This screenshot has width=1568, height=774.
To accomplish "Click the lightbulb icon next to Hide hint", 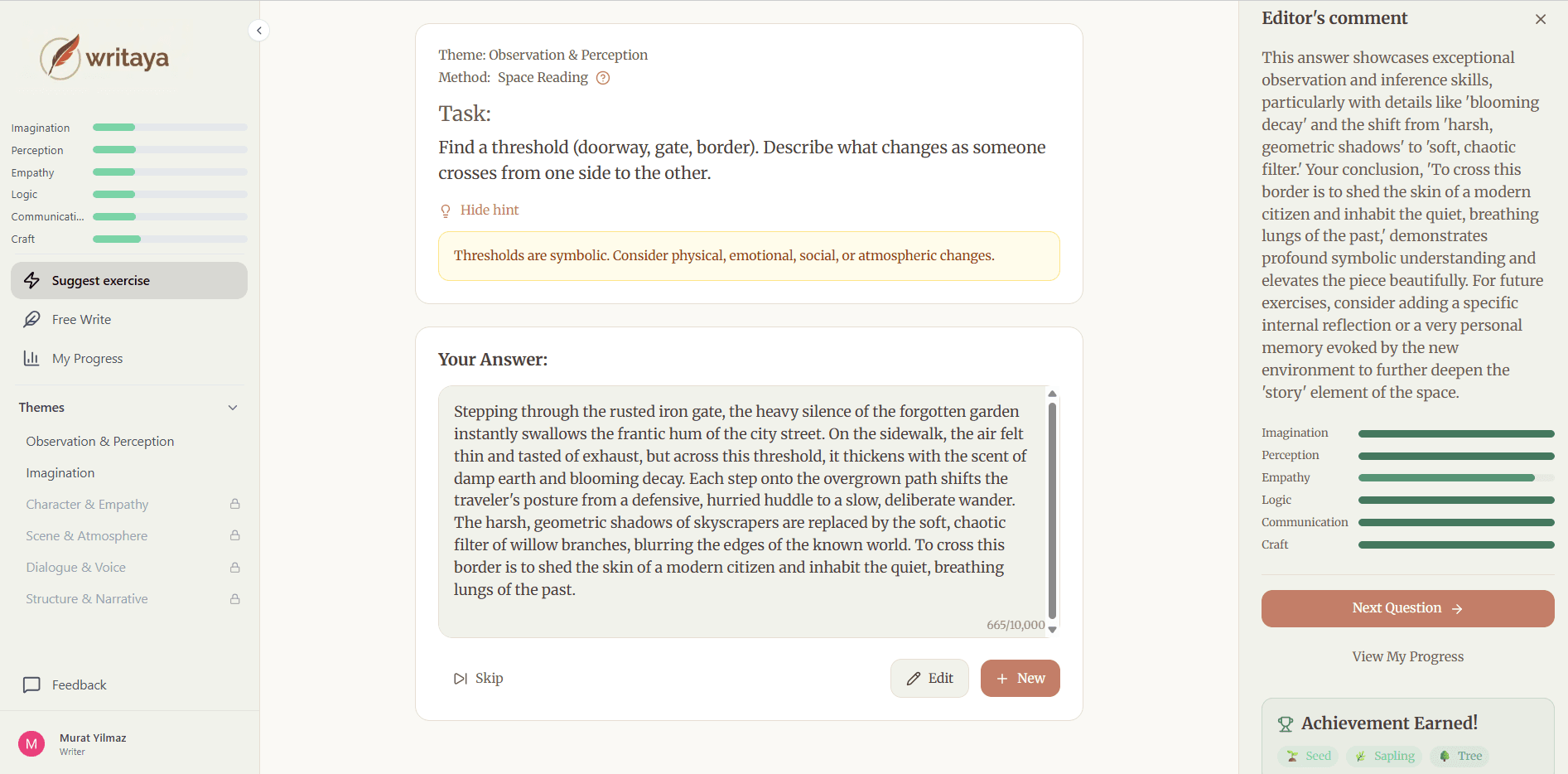I will [446, 210].
